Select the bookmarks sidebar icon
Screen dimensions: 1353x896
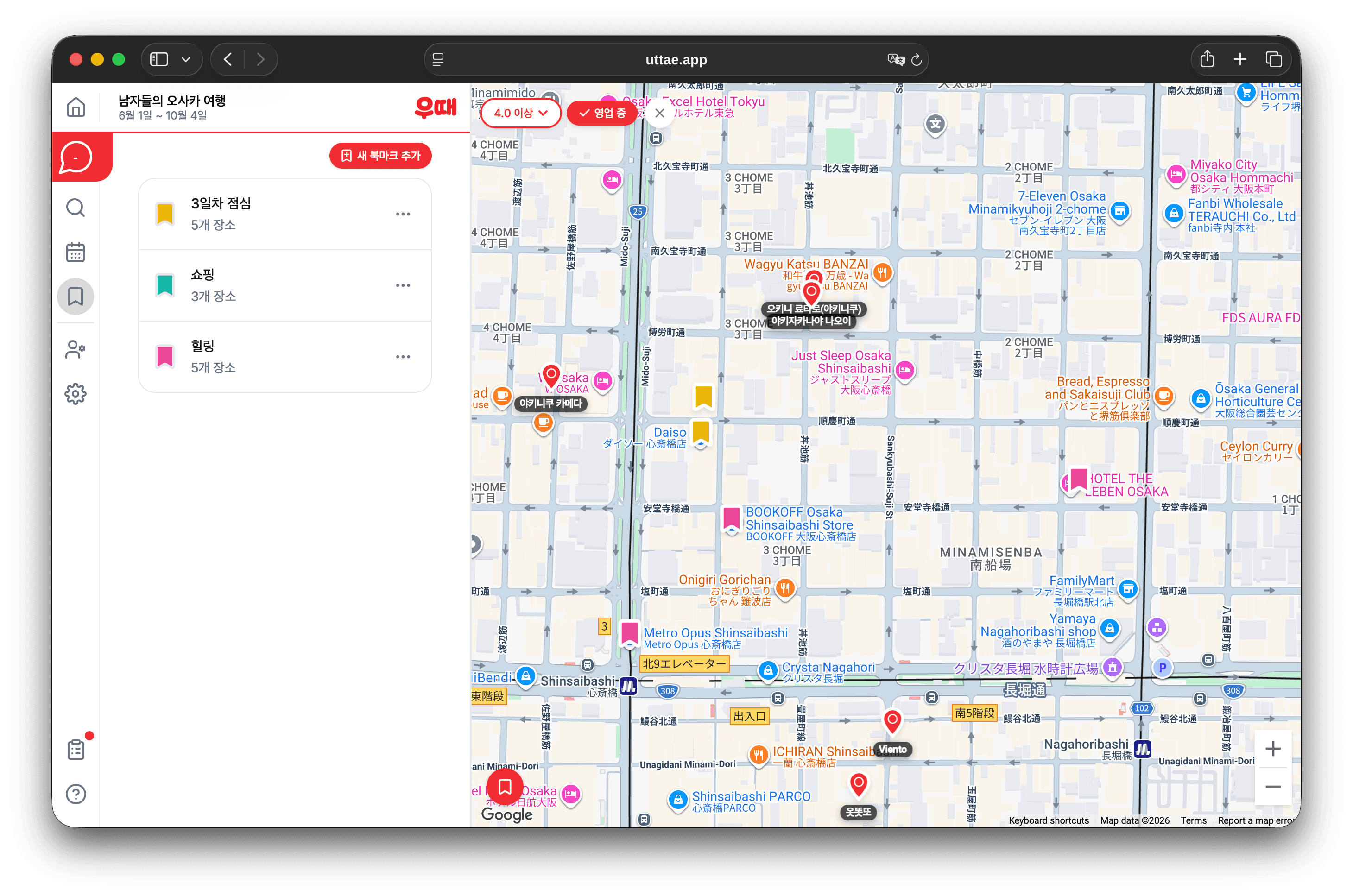(76, 297)
